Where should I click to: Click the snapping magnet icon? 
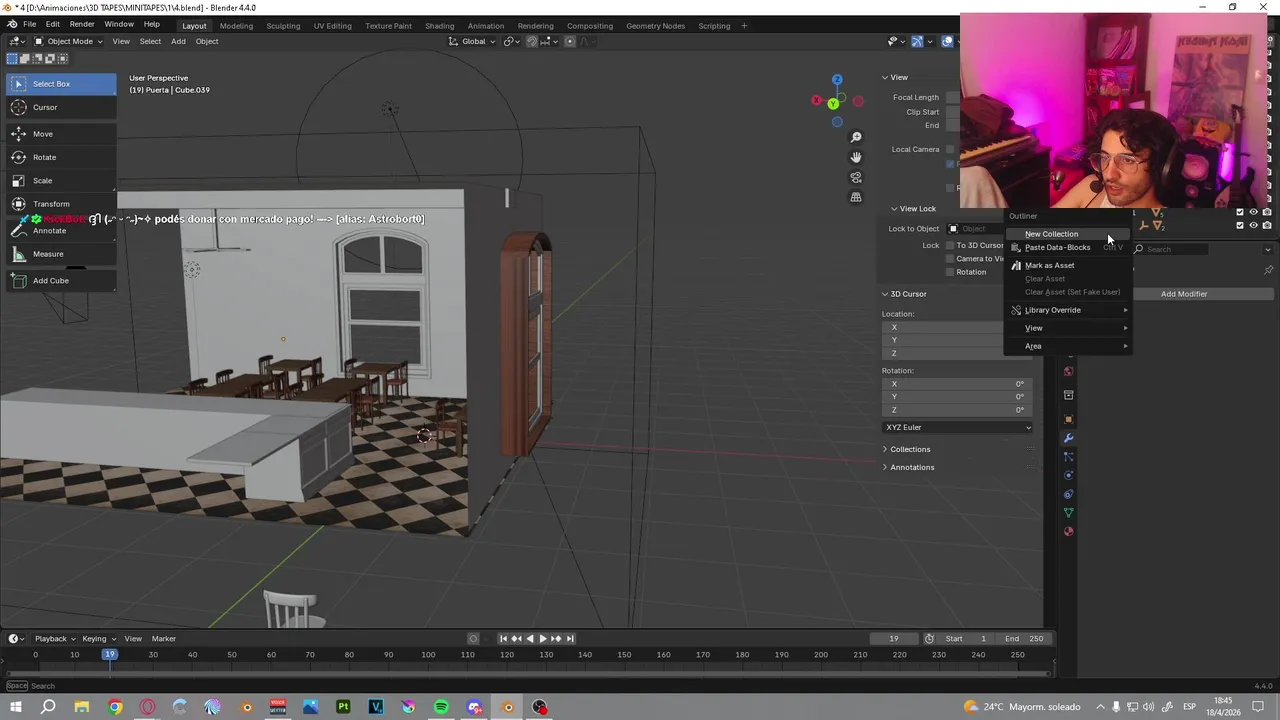tap(532, 41)
